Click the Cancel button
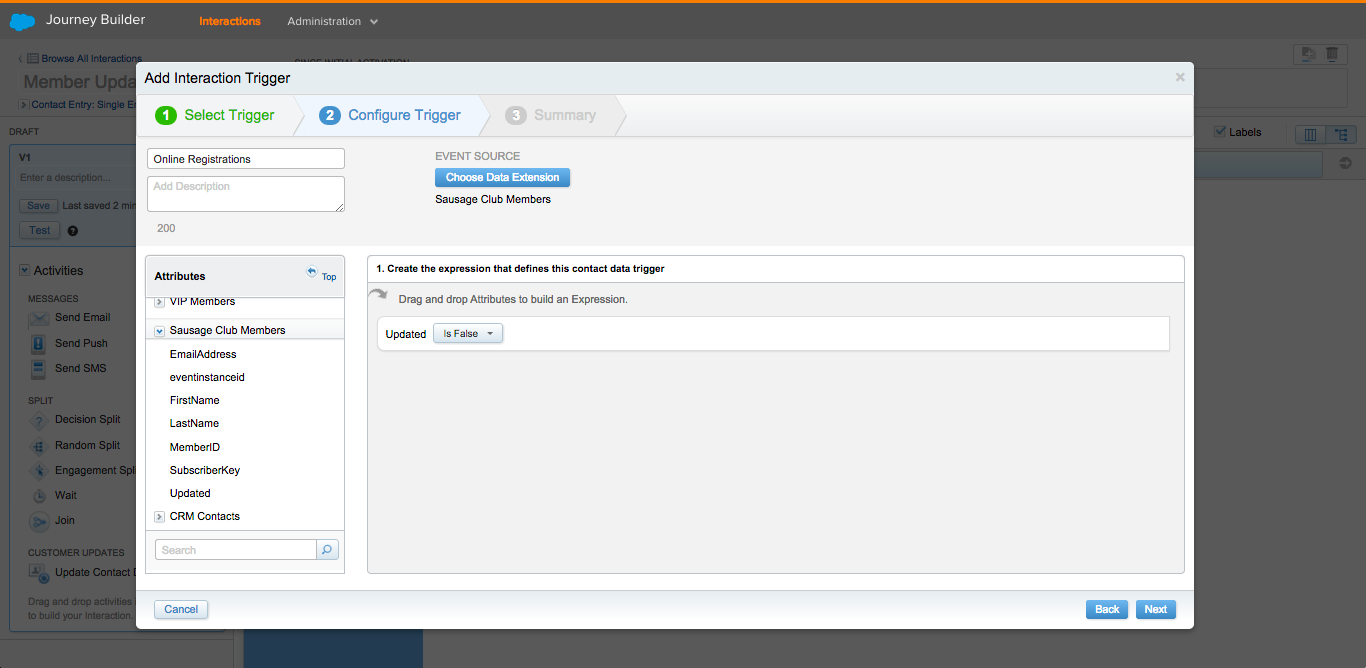The width and height of the screenshot is (1366, 668). [181, 609]
